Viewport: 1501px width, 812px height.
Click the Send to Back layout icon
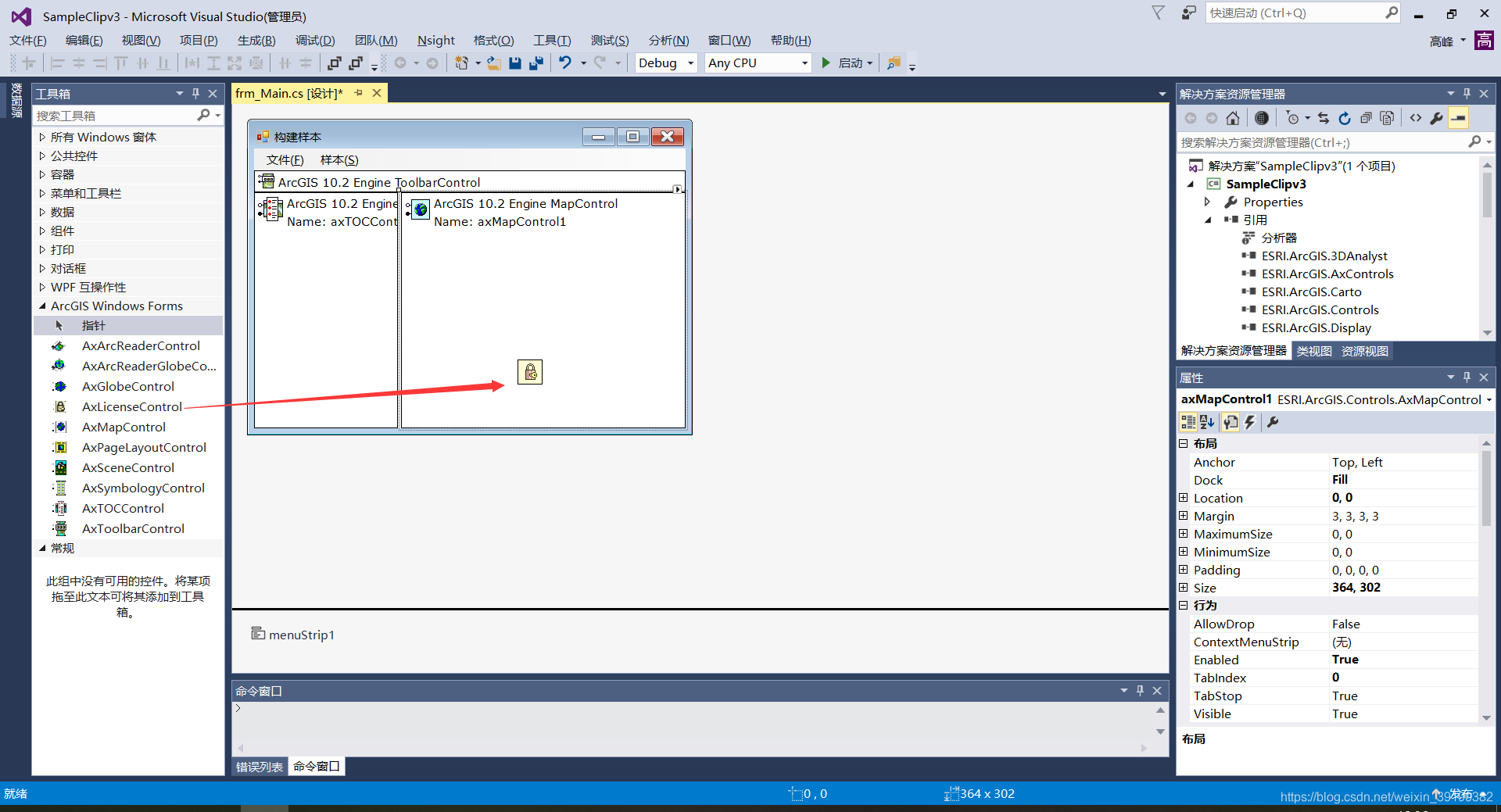click(356, 63)
